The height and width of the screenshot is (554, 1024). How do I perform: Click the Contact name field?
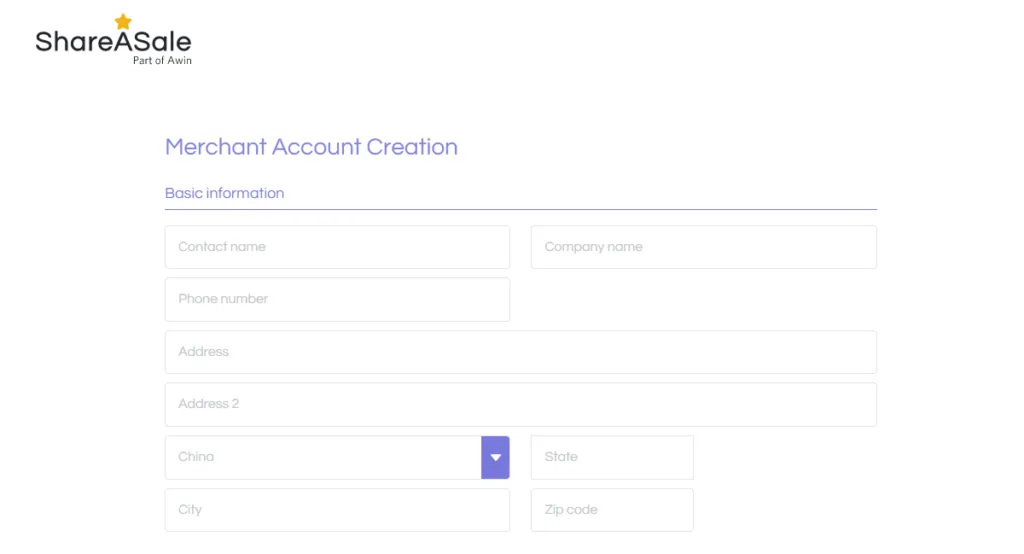pyautogui.click(x=337, y=247)
